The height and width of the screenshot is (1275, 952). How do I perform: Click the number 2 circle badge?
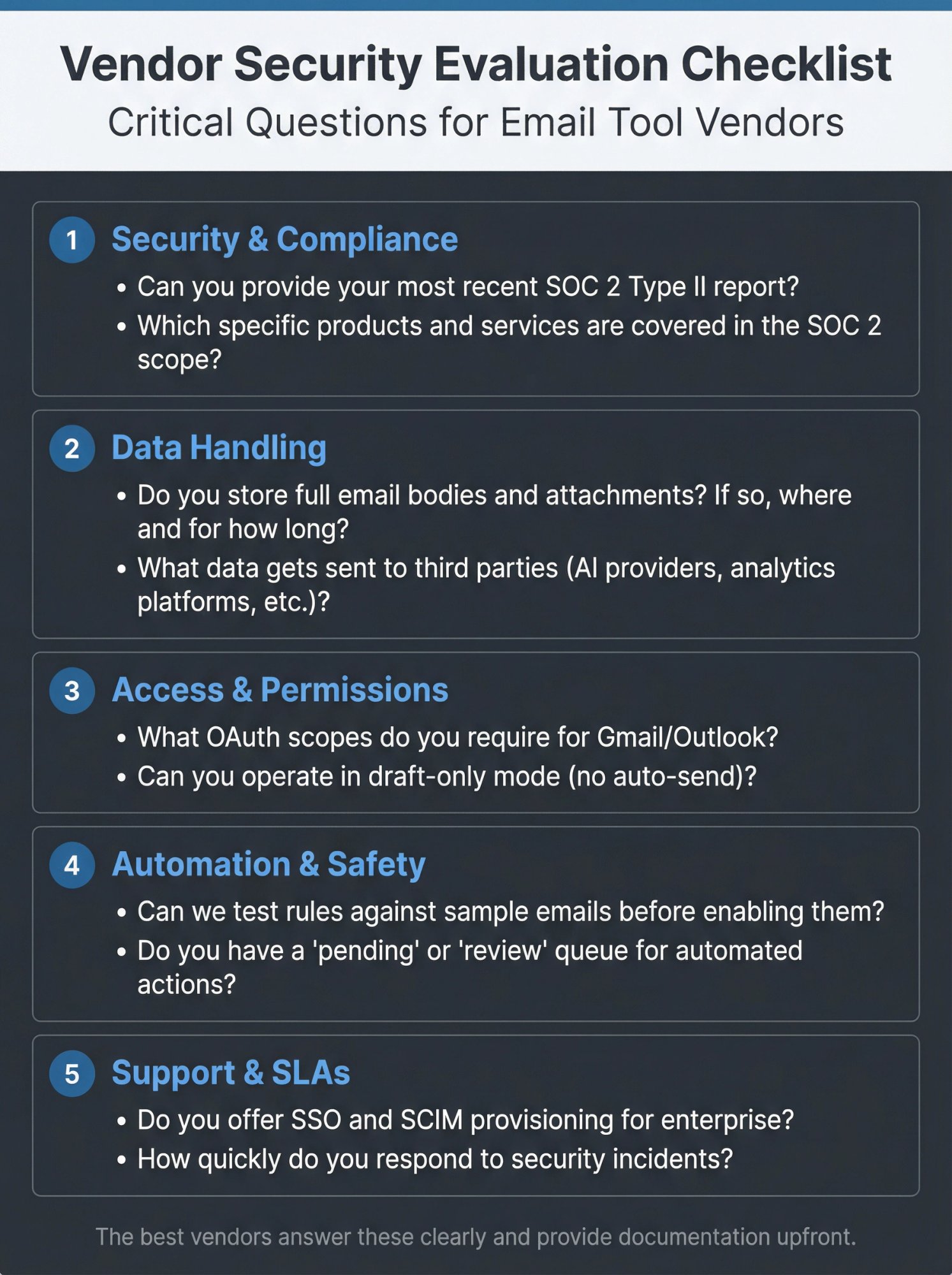pos(72,449)
